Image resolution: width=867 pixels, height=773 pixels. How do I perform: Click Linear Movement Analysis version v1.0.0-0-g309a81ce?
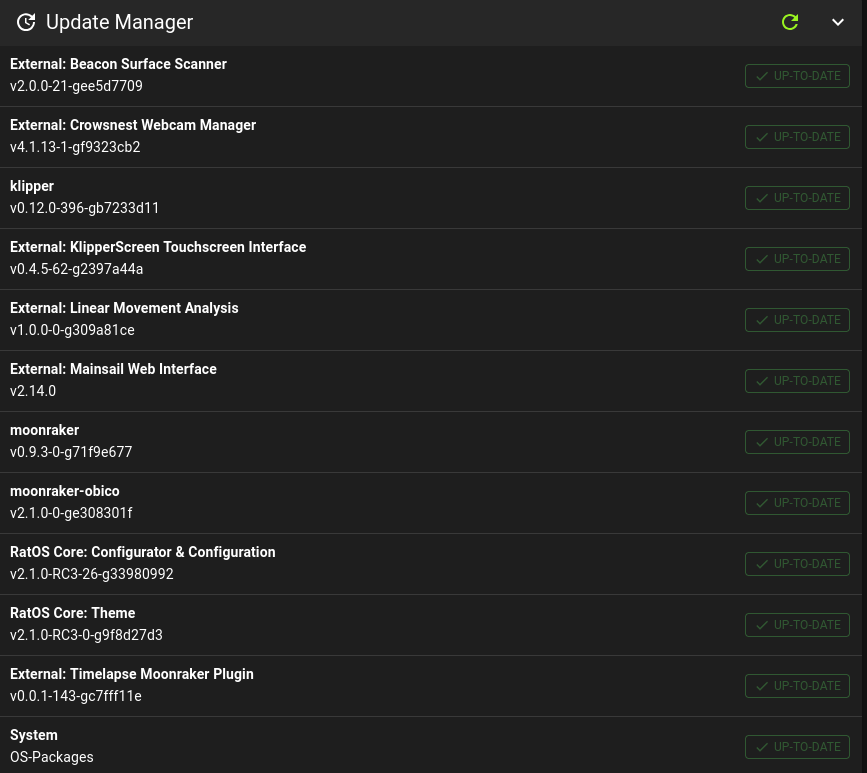[72, 330]
